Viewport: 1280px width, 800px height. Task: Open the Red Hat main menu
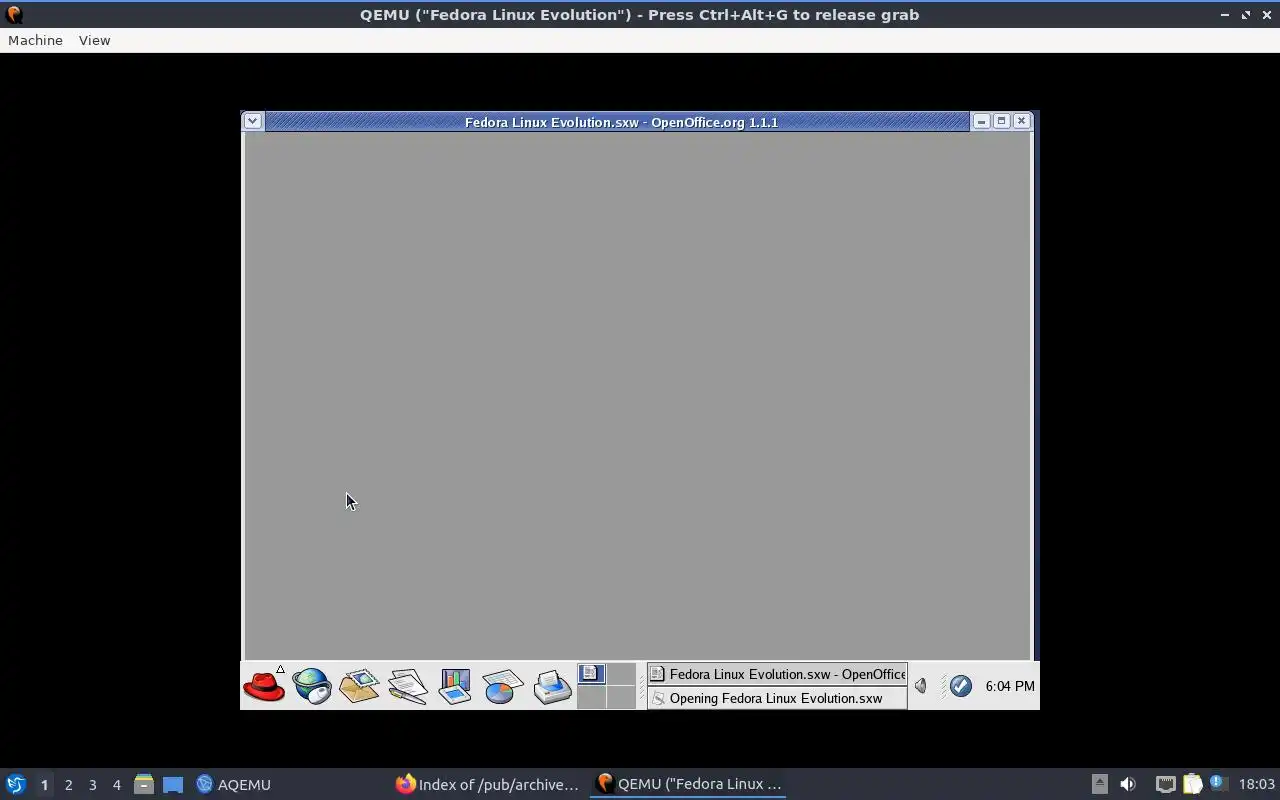[x=264, y=686]
